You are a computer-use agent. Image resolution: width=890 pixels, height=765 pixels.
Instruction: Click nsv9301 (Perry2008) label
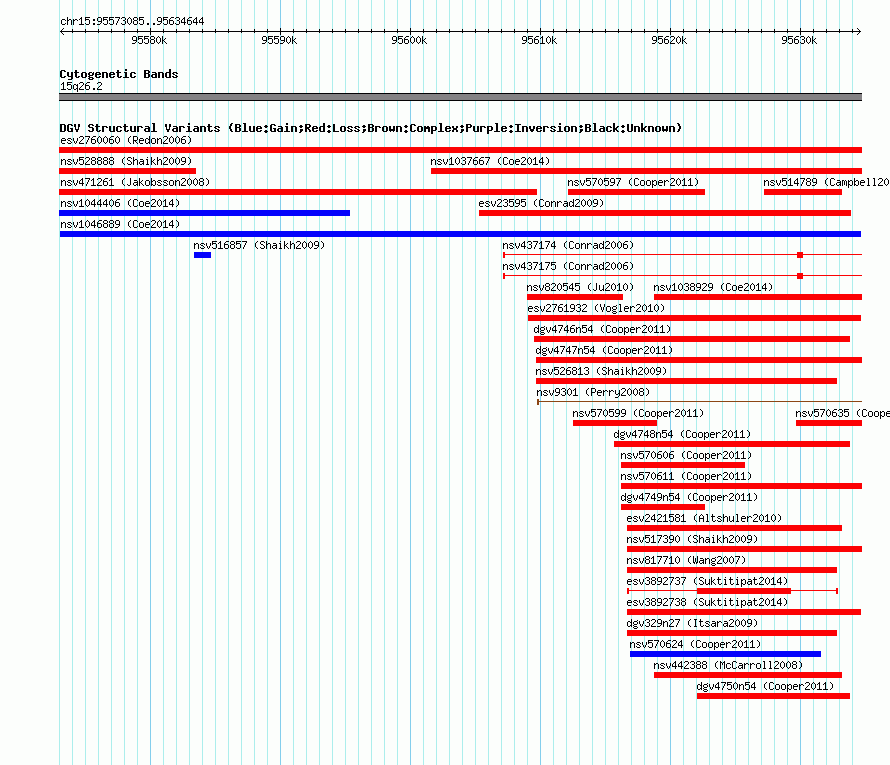pos(593,392)
